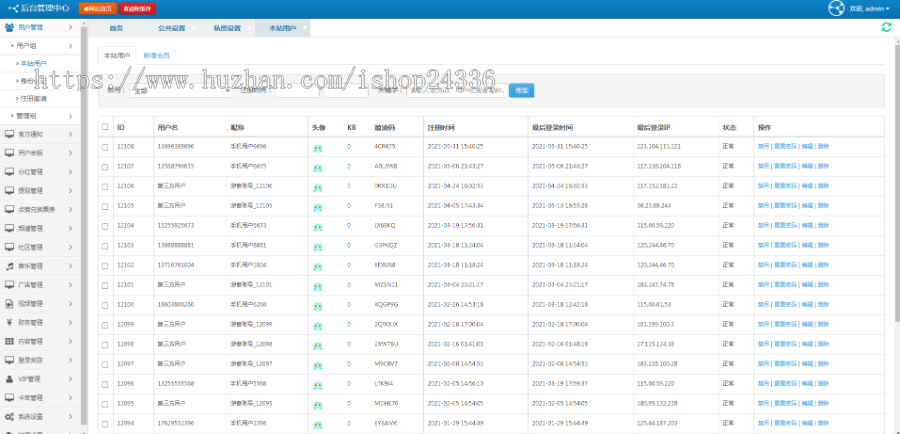Click the green refresh icon
Viewport: 900px width, 434px height.
pyautogui.click(x=886, y=27)
